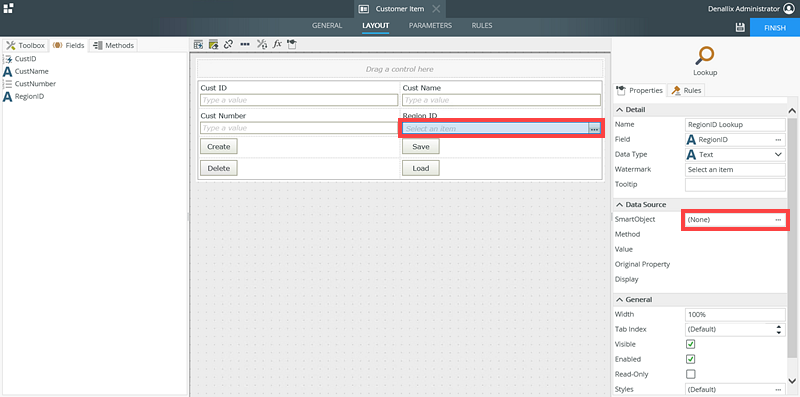
Task: Open the app launcher grid icon
Action: [x=8, y=8]
